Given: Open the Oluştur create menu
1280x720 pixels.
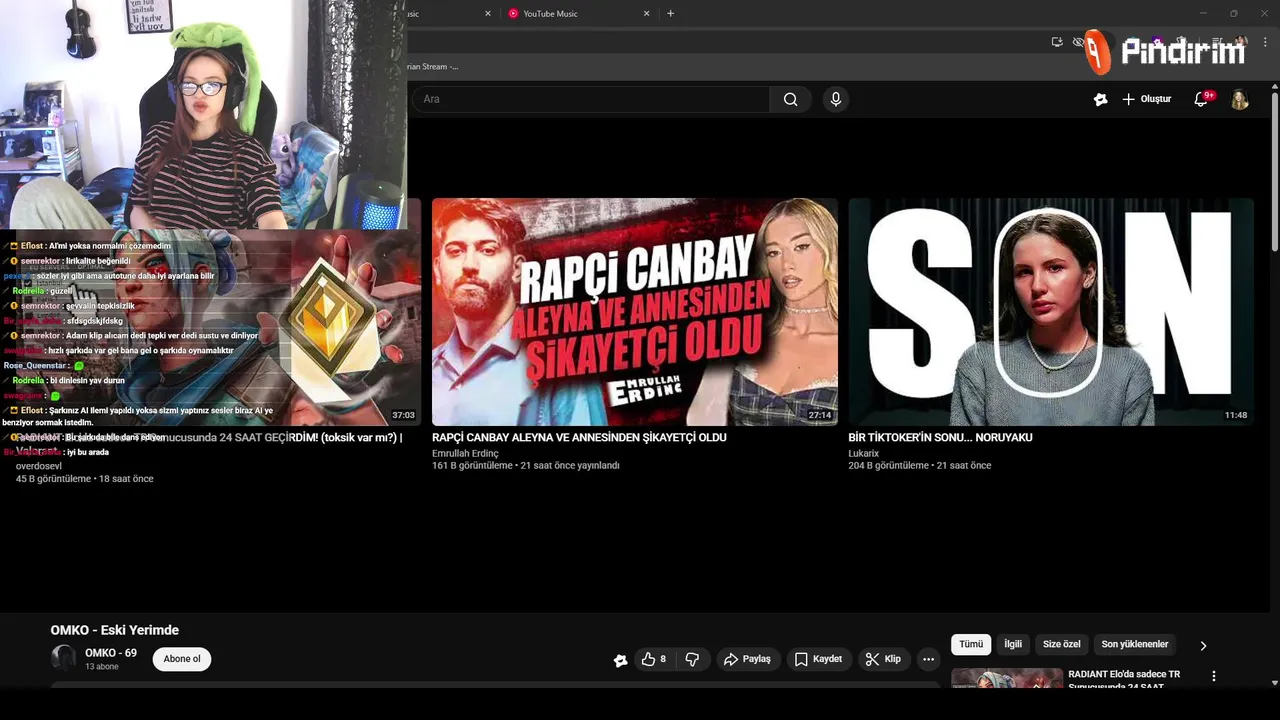Looking at the screenshot, I should (x=1146, y=99).
